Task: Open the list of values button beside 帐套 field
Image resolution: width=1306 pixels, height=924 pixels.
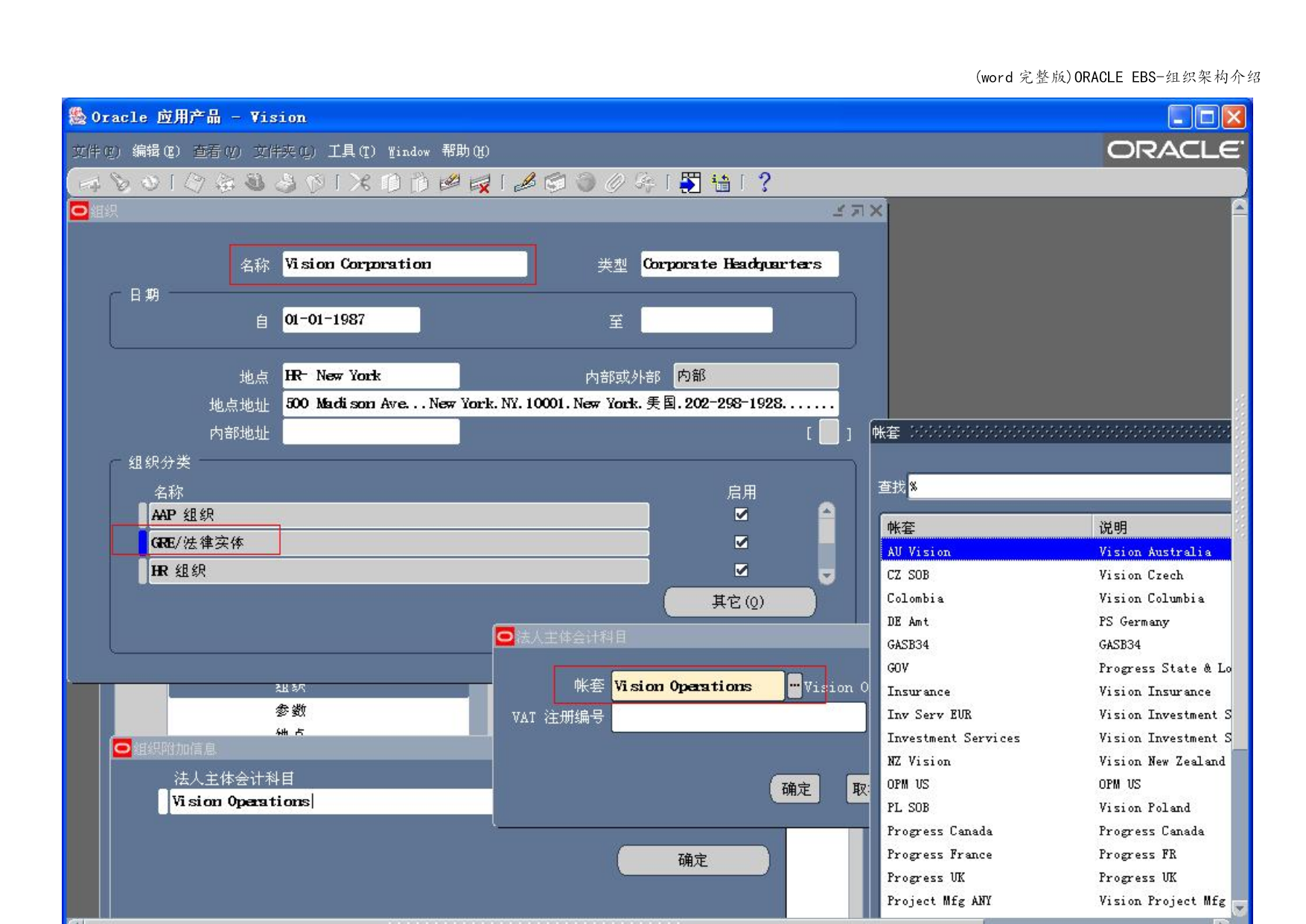Action: 794,686
